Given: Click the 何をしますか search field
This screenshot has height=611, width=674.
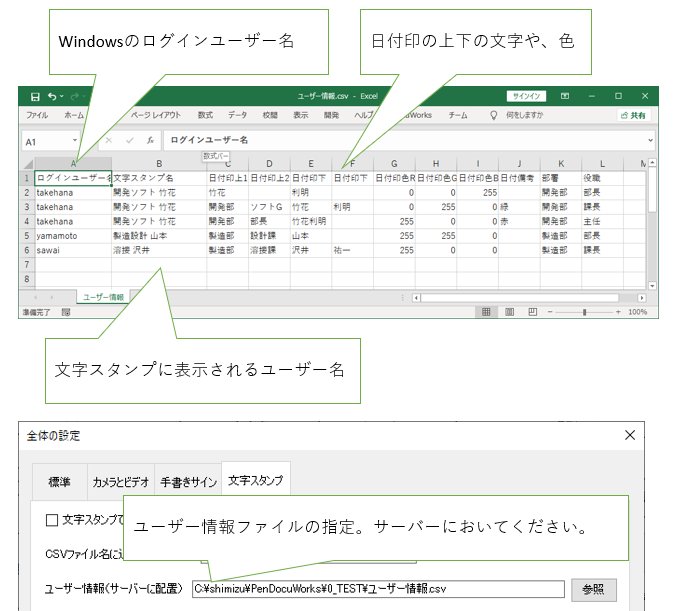Looking at the screenshot, I should [524, 115].
